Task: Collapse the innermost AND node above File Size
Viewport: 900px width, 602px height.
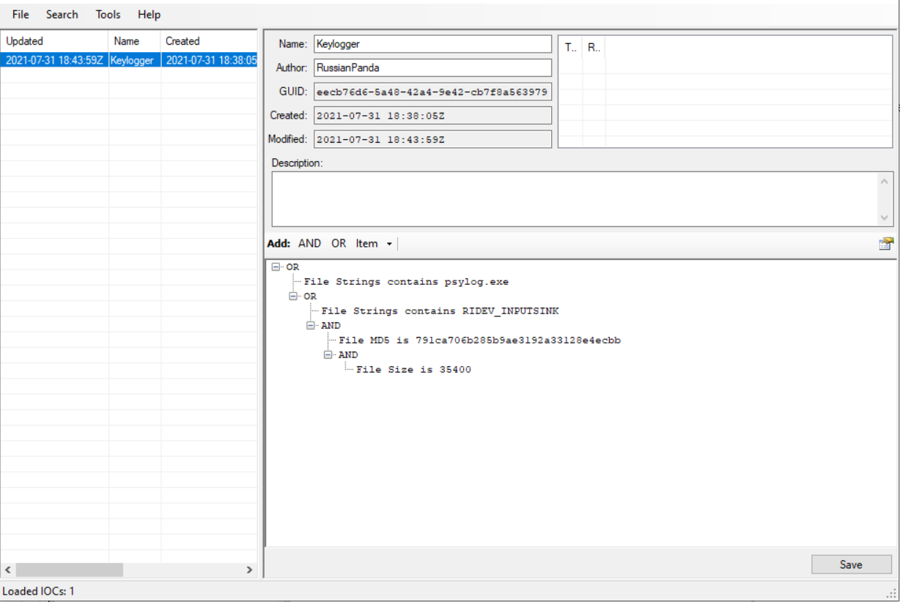Action: coord(328,354)
